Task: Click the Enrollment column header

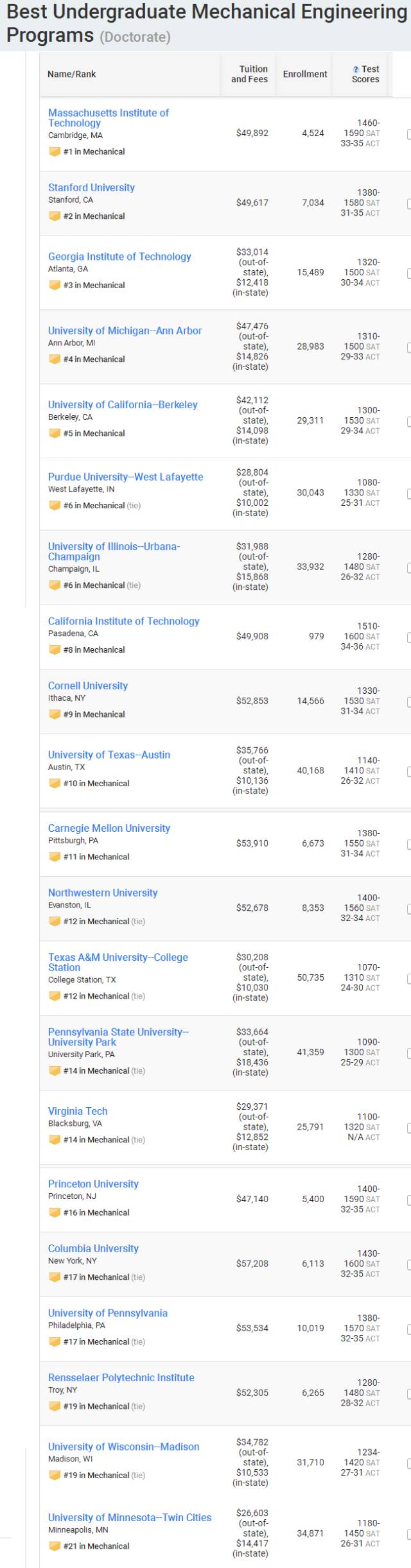Action: click(x=305, y=74)
